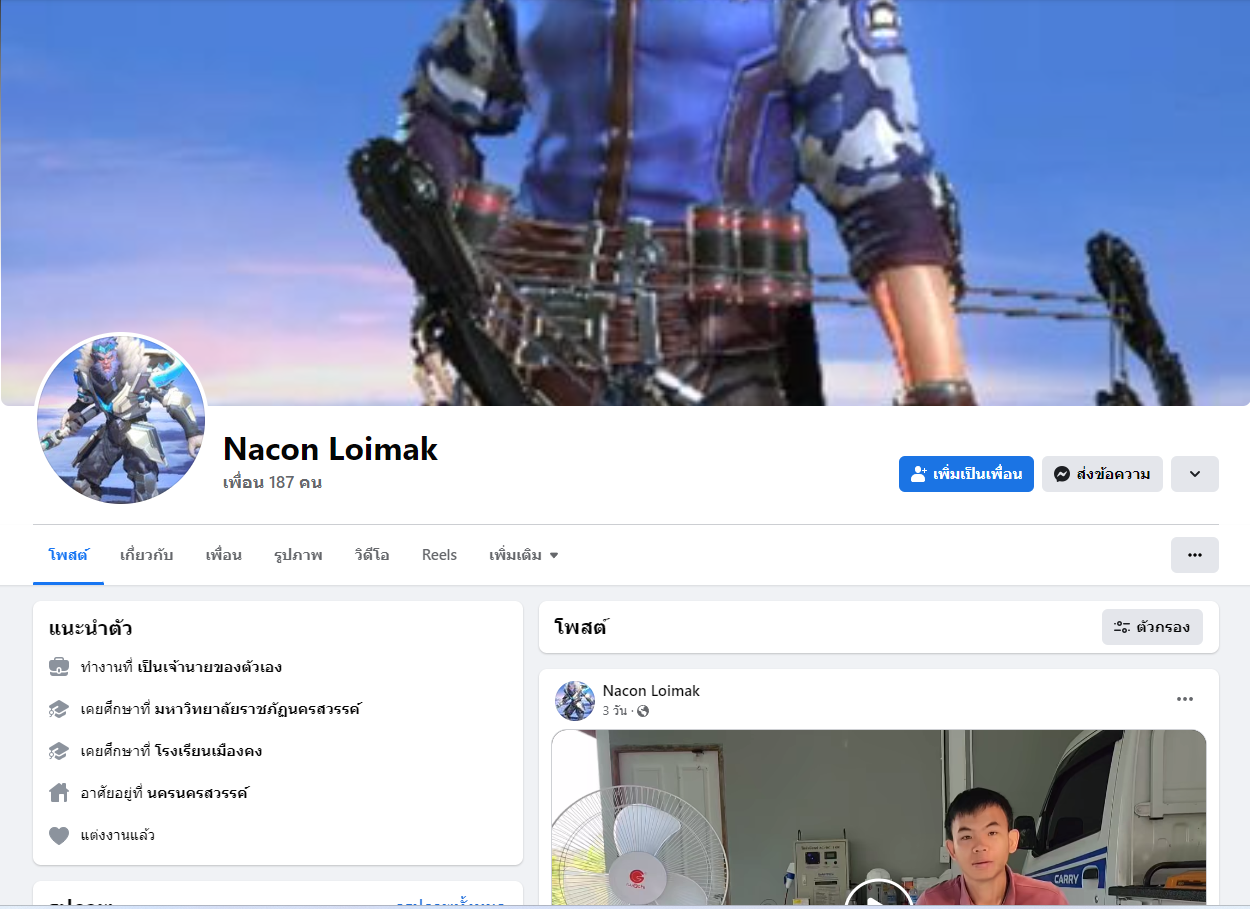Open the เพื่อน tab
The height and width of the screenshot is (909, 1250).
(x=223, y=555)
